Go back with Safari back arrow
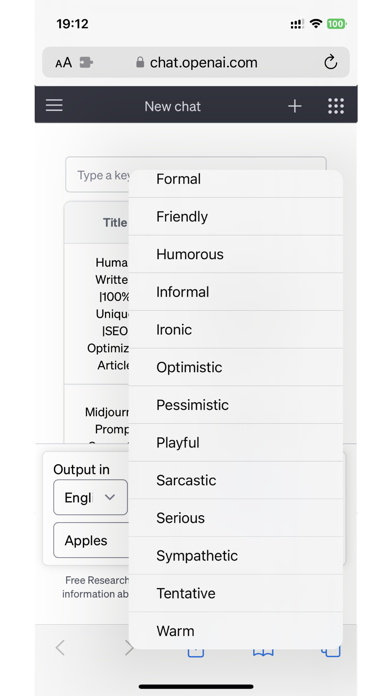The height and width of the screenshot is (696, 392). point(60,648)
